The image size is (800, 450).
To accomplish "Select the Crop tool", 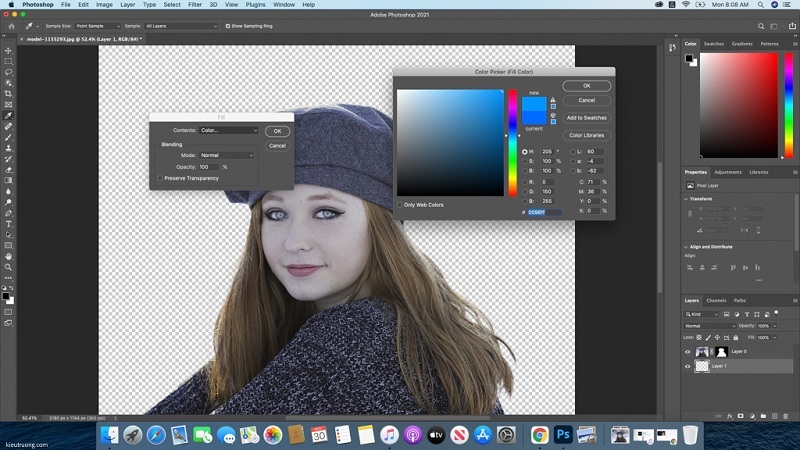I will (8, 94).
